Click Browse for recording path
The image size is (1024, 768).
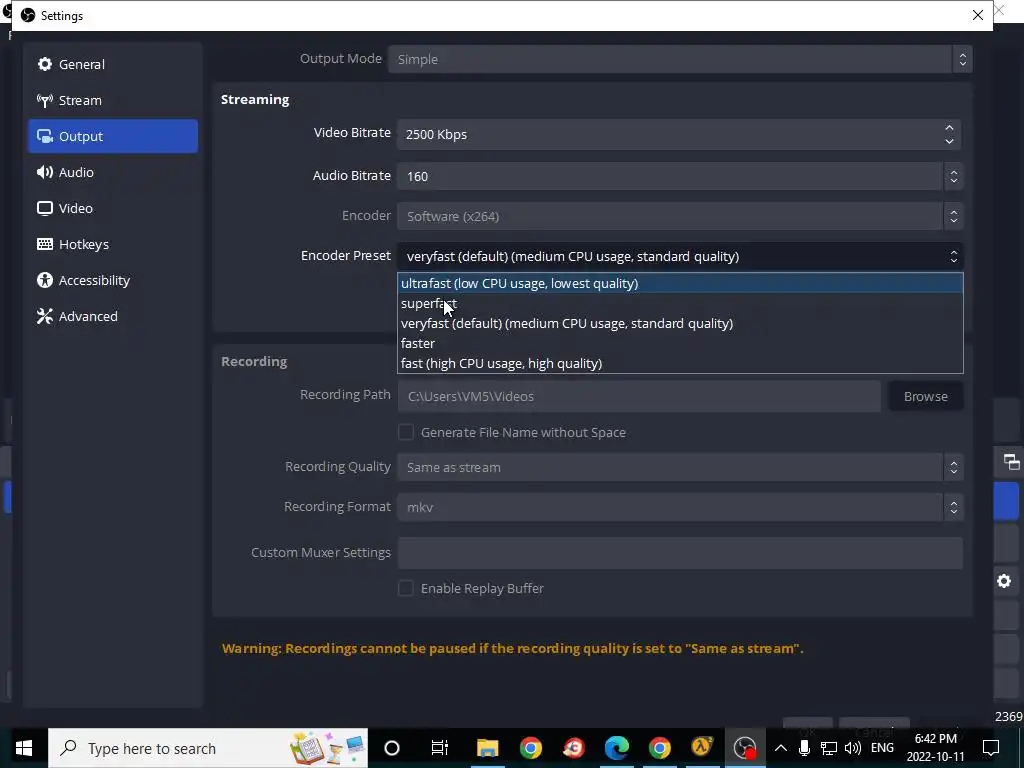click(925, 396)
